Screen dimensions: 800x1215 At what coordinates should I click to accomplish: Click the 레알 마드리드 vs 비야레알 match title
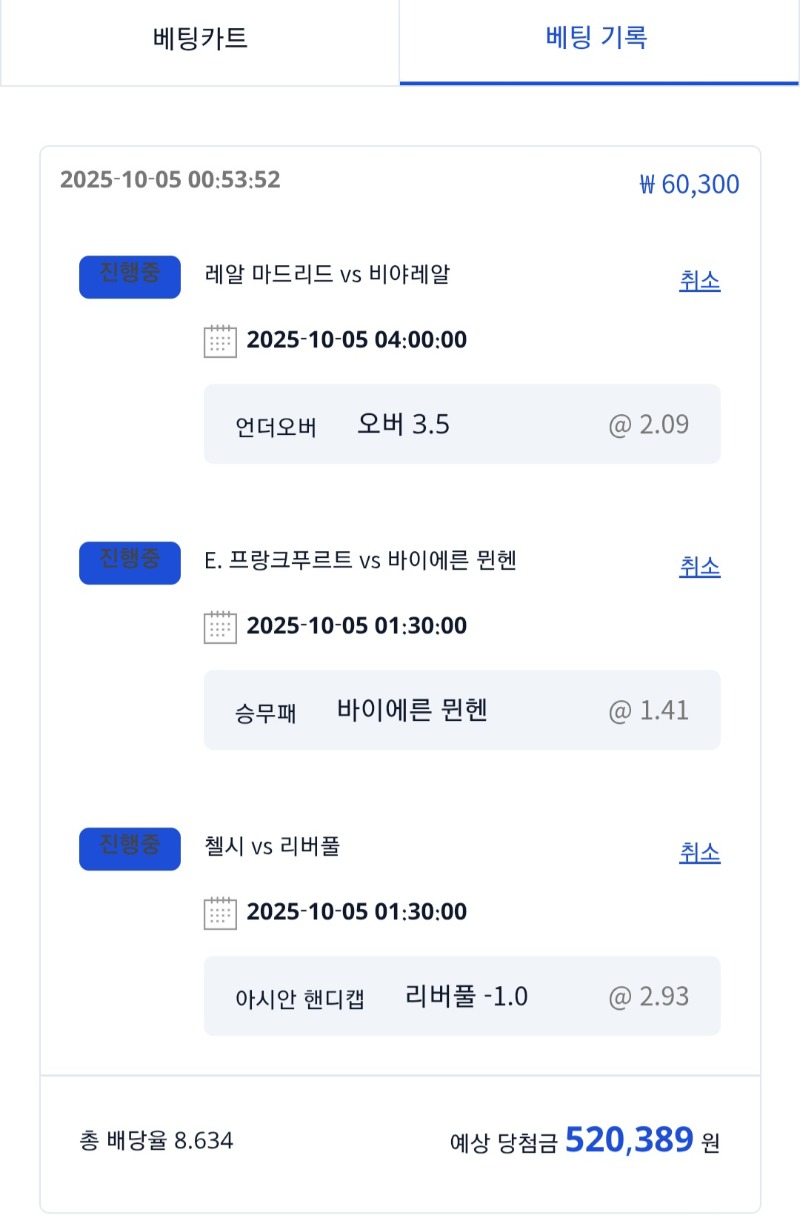(x=326, y=274)
